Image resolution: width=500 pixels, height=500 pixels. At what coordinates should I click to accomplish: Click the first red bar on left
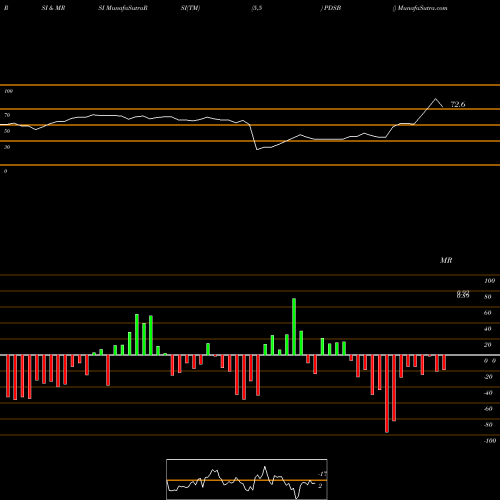[x=8, y=376]
